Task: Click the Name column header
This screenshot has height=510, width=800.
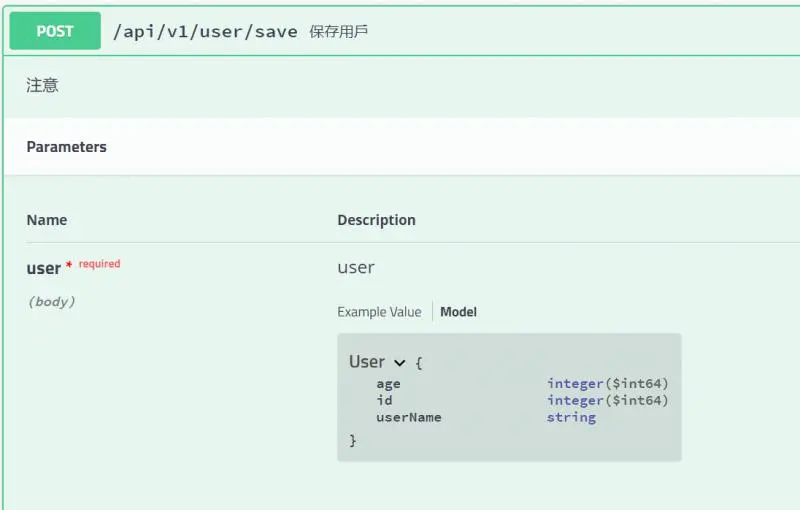Action: (47, 220)
